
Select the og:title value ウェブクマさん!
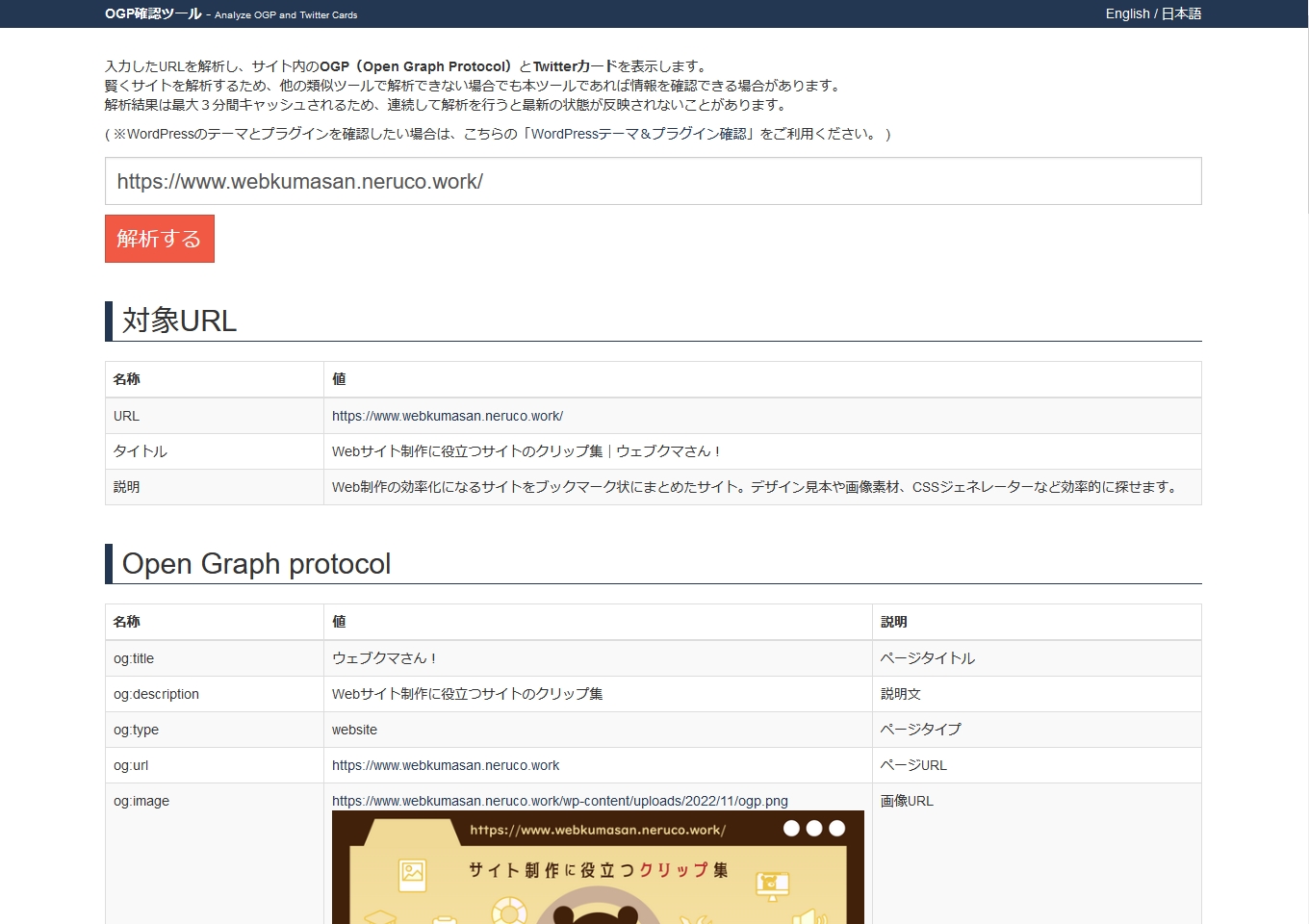point(385,658)
